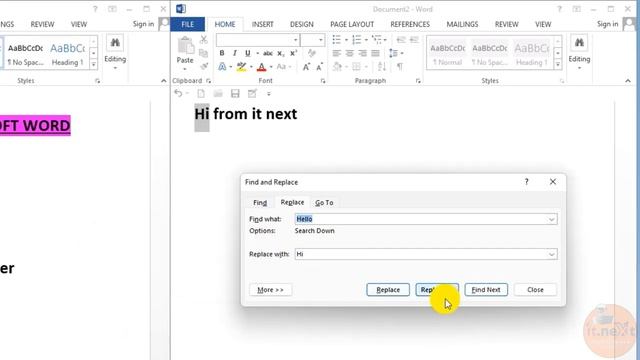Open the MAILINGS ribbon tab

(x=462, y=24)
